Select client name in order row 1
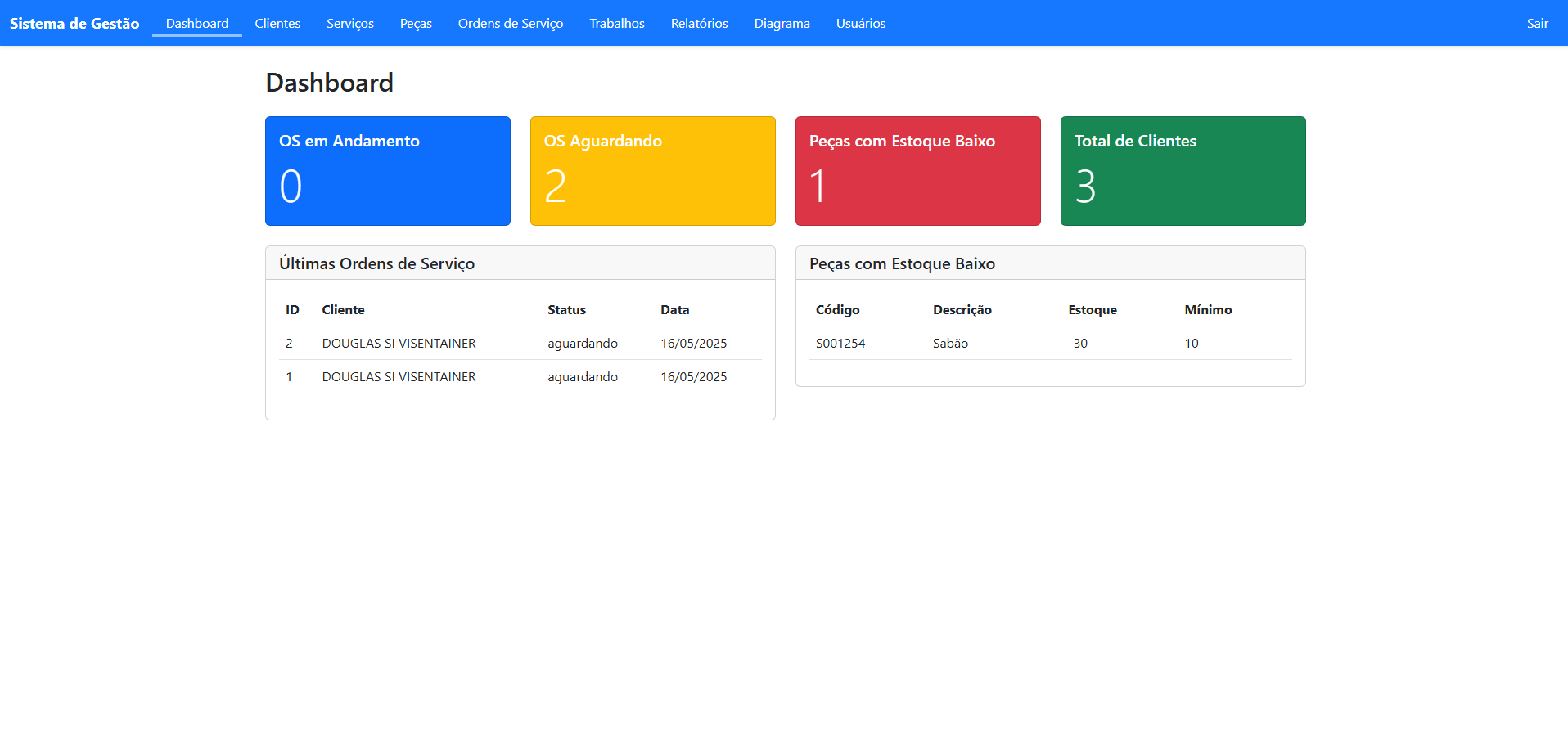The width and height of the screenshot is (1568, 742). pos(399,376)
